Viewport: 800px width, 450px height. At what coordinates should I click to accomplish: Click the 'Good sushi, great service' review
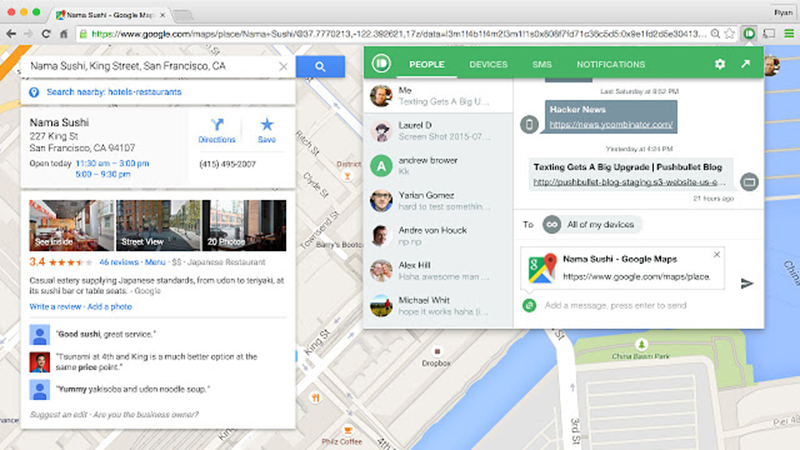click(106, 334)
